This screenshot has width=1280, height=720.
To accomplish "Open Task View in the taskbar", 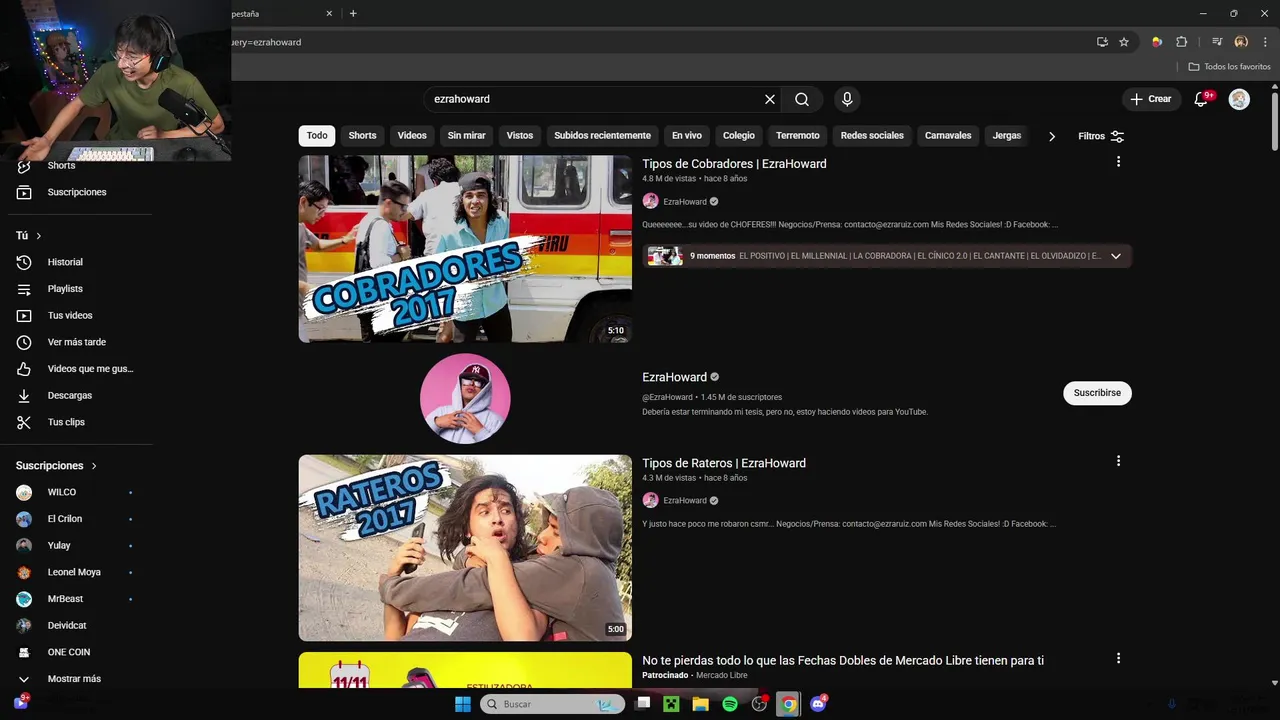I will click(x=643, y=704).
